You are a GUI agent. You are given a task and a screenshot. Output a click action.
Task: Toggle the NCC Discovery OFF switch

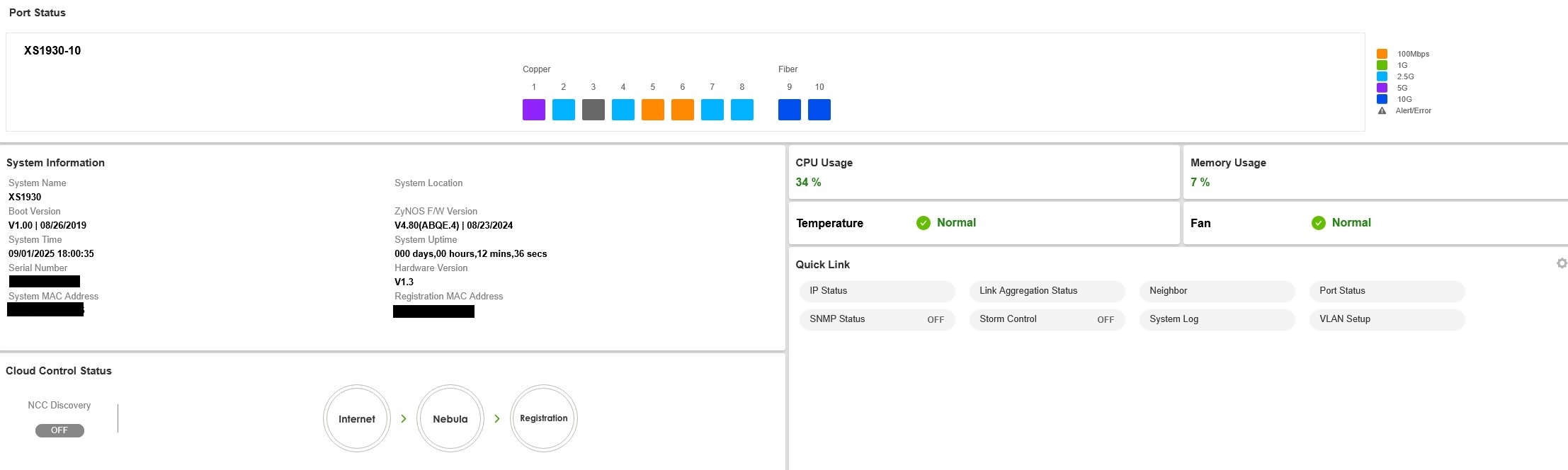(x=59, y=430)
